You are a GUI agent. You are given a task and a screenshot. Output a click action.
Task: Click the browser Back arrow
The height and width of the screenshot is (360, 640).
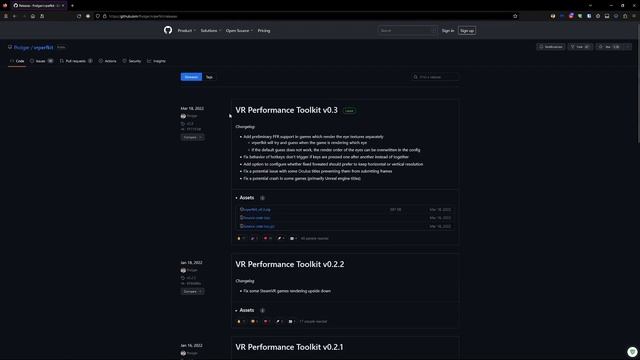pos(14,16)
